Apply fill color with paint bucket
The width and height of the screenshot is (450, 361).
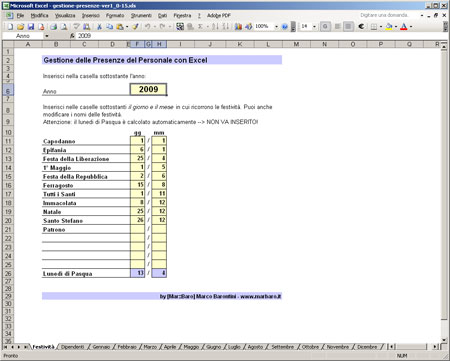[x=388, y=27]
